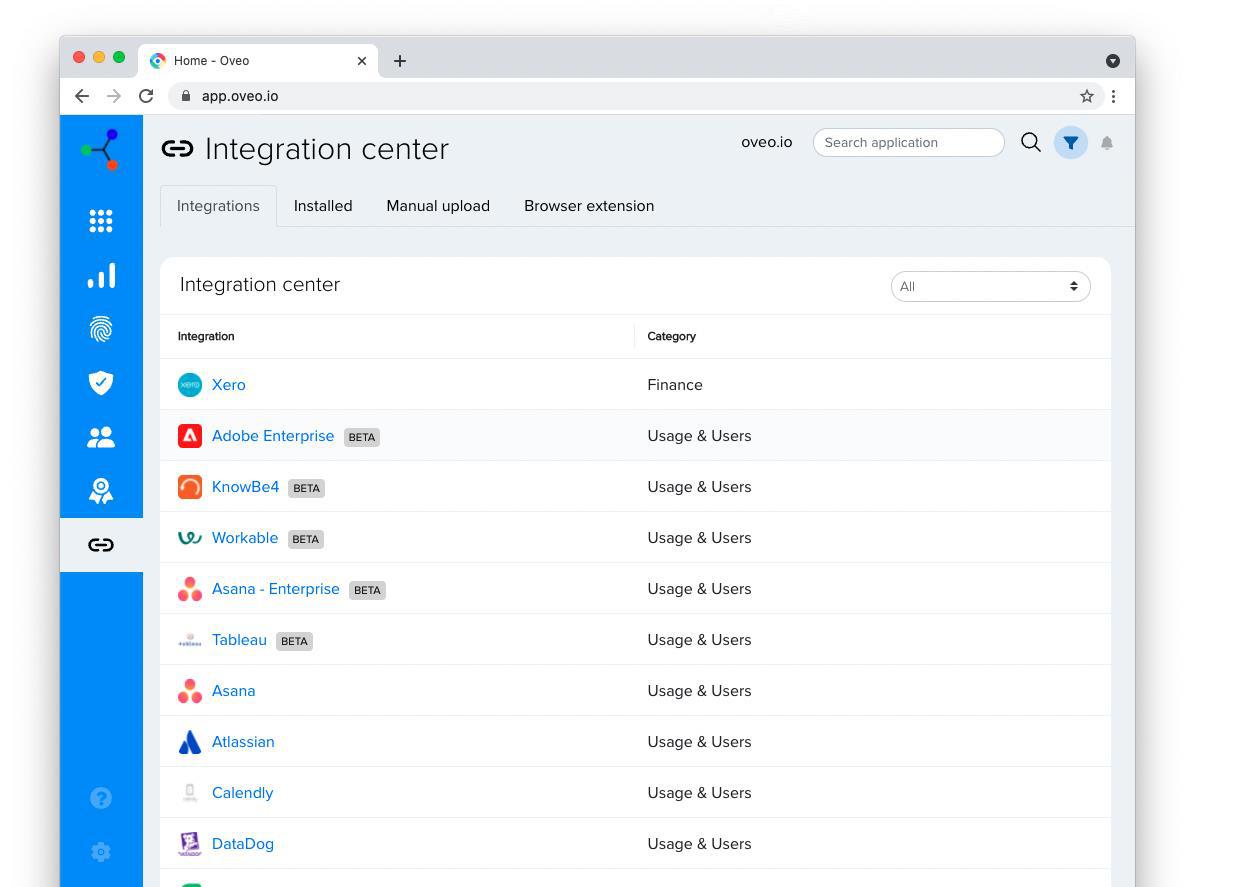Open notifications via the bell icon
The width and height of the screenshot is (1236, 887).
coord(1107,142)
